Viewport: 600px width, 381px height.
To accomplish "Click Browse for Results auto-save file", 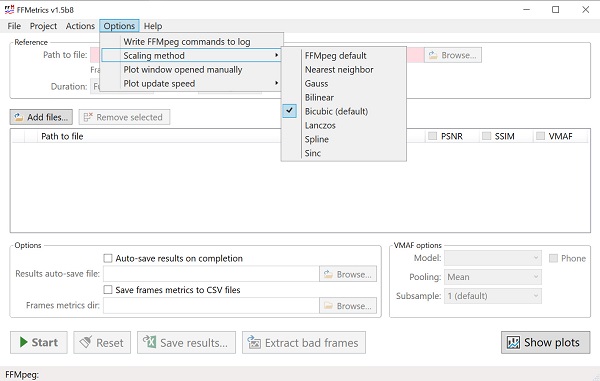I will [x=348, y=274].
